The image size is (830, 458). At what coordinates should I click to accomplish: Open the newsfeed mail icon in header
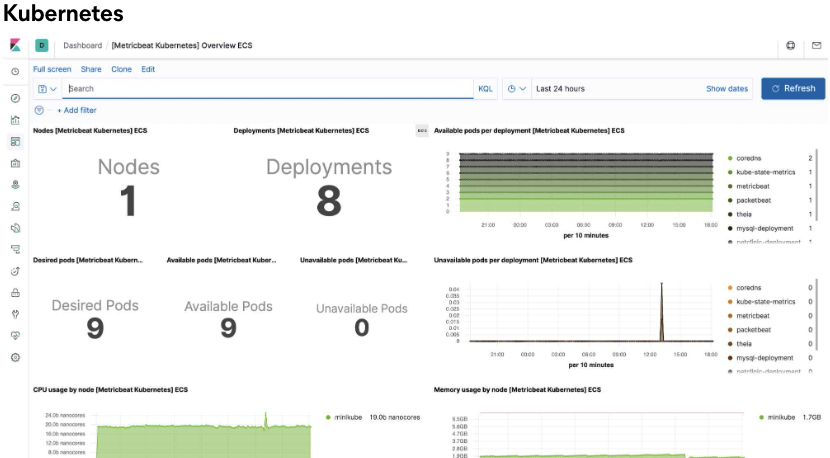point(816,46)
